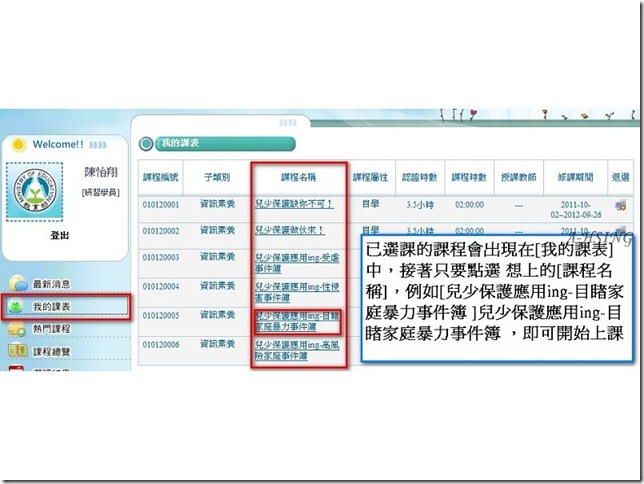
Task: Click 資訊素養 in row 010120001
Action: 217,204
